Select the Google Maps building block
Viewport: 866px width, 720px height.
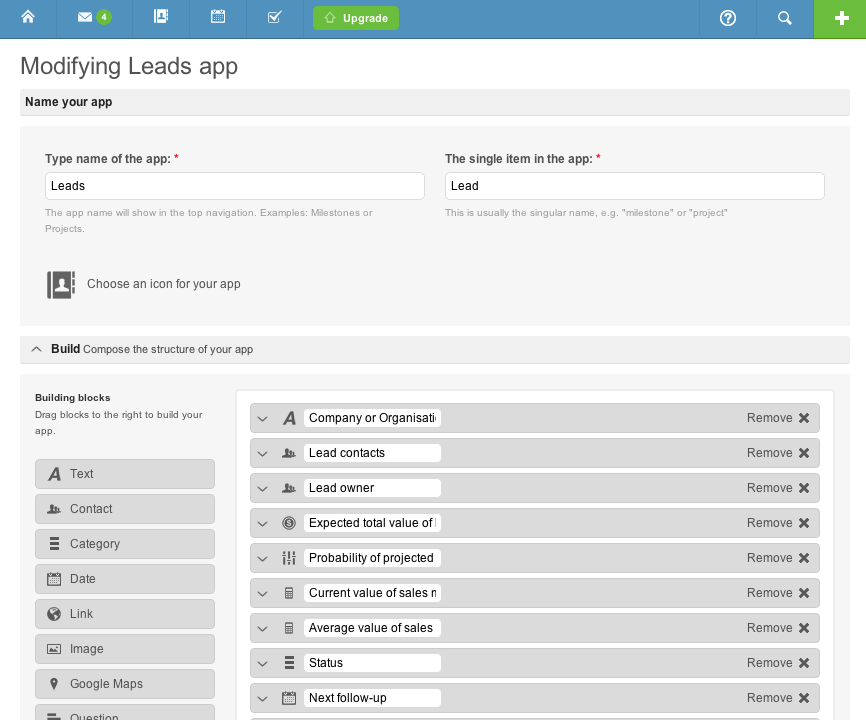[x=125, y=684]
